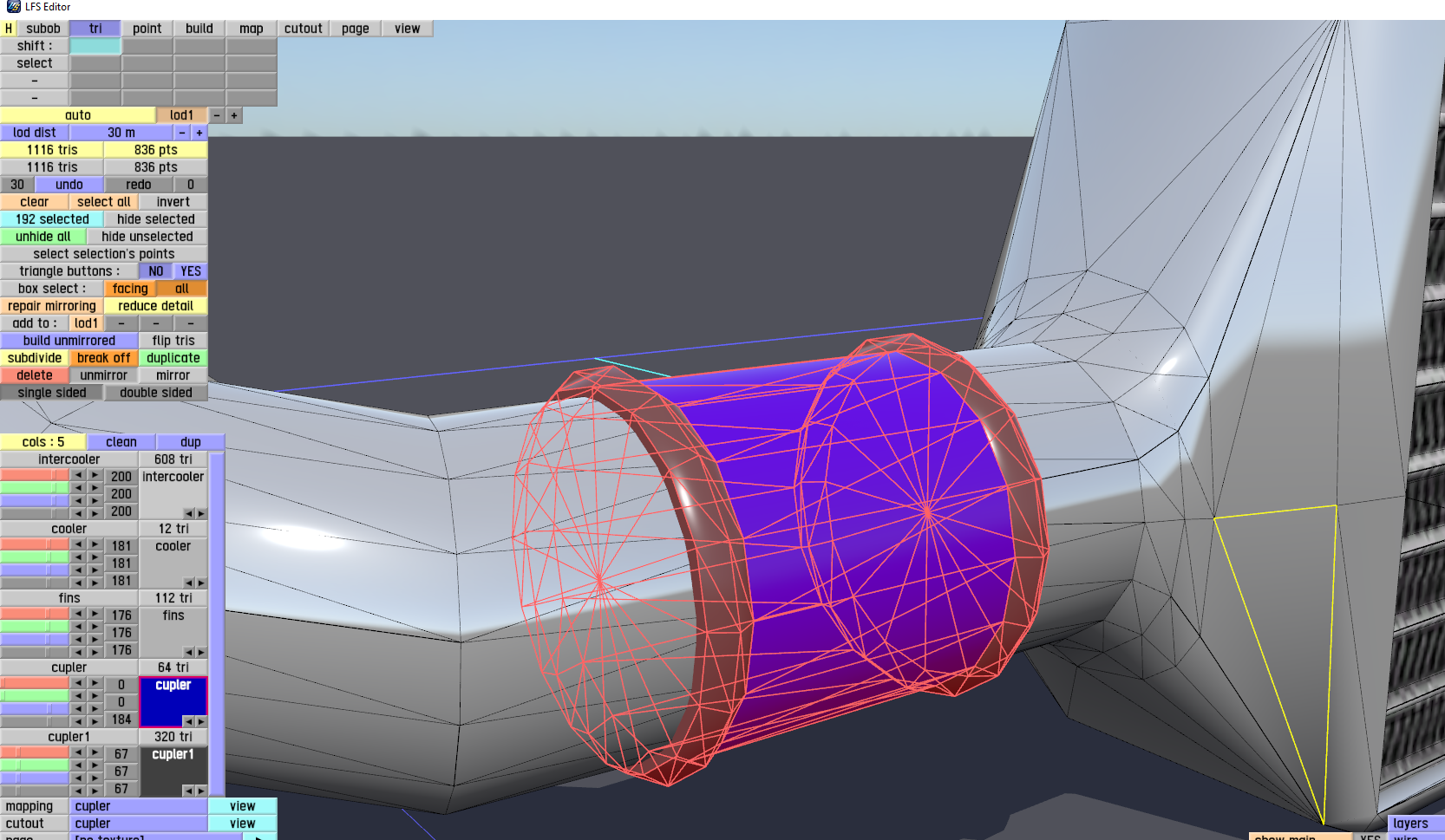Toggle the auto LOD button
The image size is (1445, 840).
click(78, 115)
